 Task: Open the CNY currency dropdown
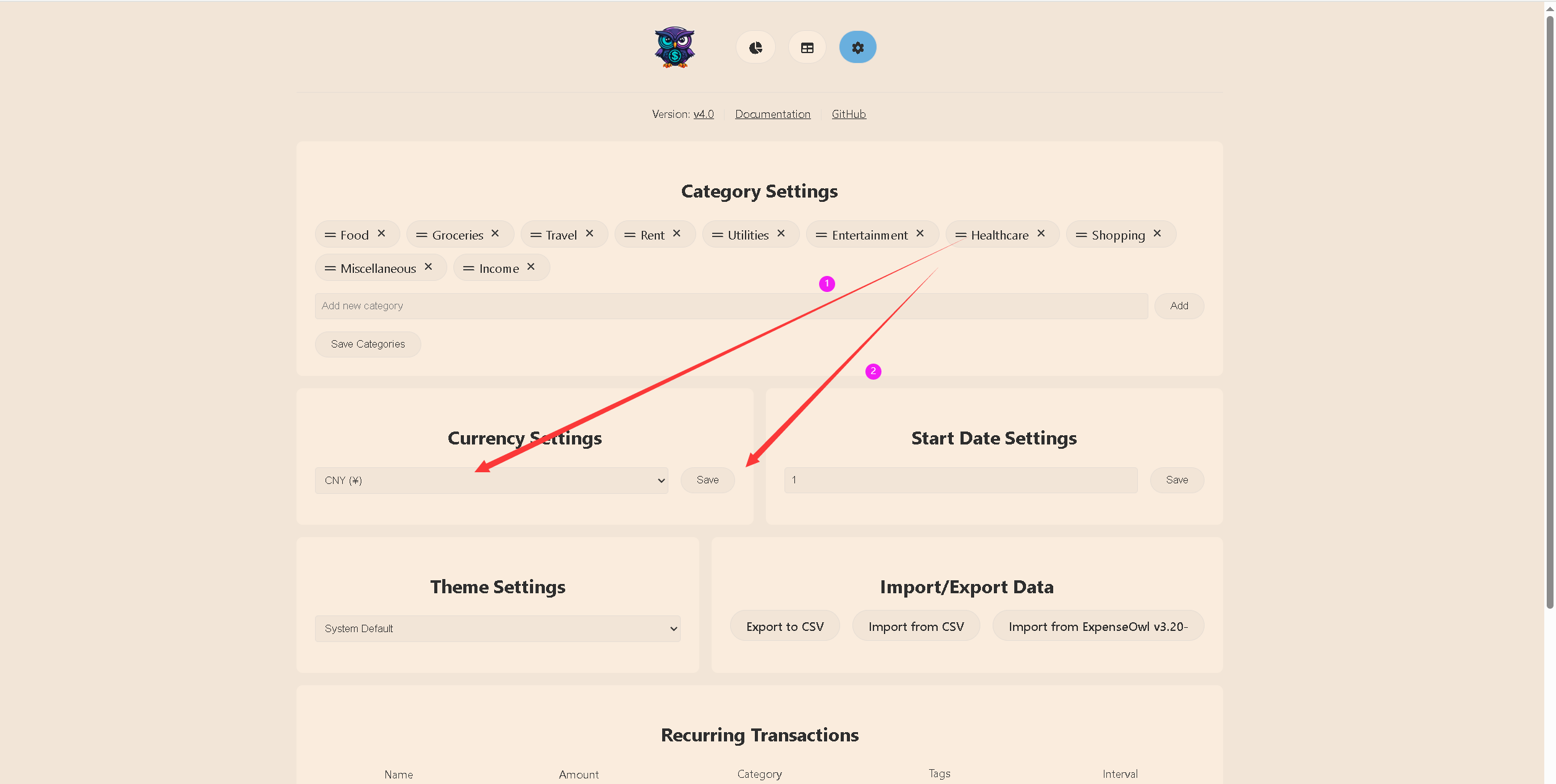coord(491,480)
